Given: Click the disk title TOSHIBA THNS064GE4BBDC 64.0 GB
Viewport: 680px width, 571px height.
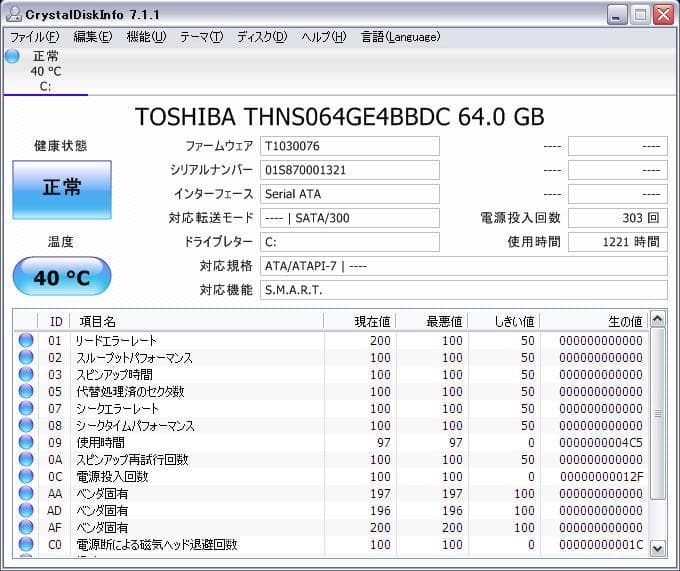Looking at the screenshot, I should (340, 117).
